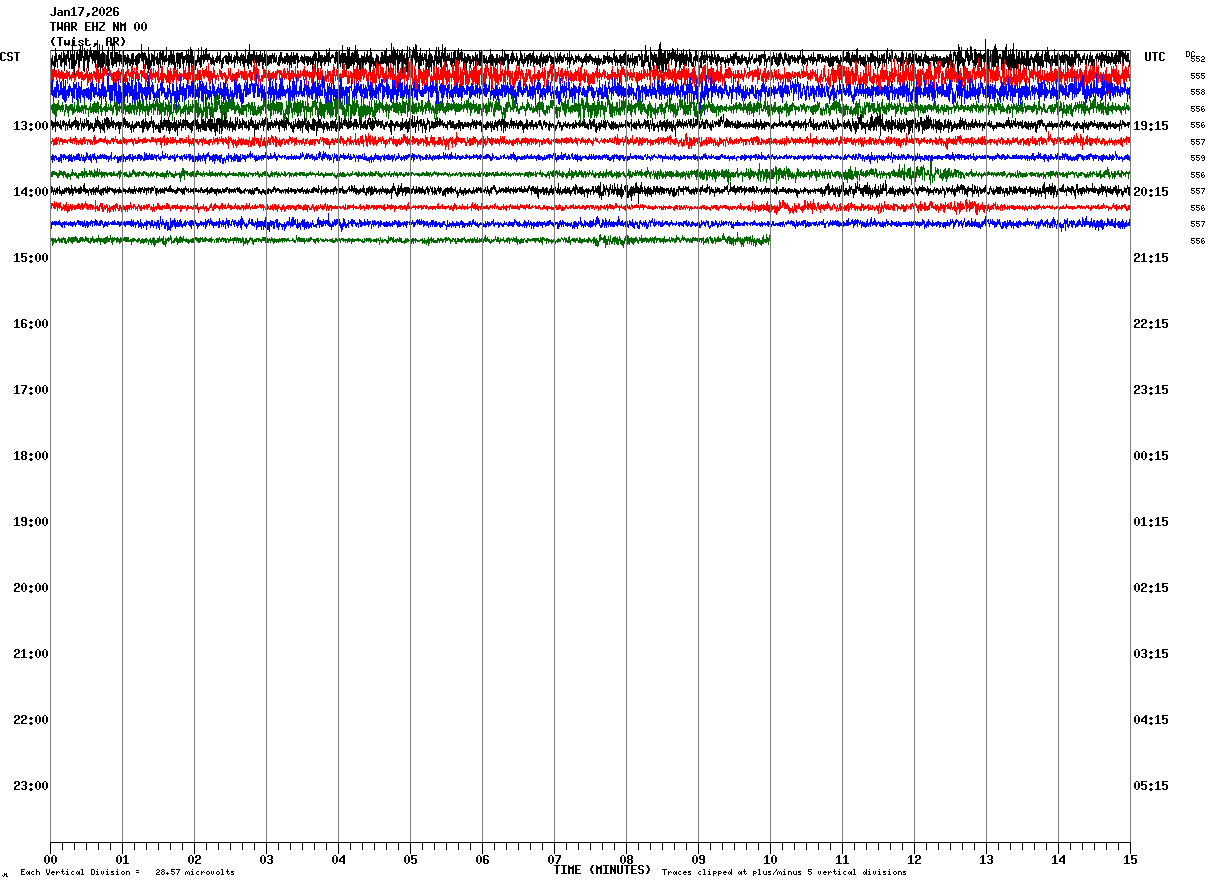Image resolution: width=1210 pixels, height=886 pixels.
Task: Select the 17:00 CST time label
Action: (x=31, y=390)
